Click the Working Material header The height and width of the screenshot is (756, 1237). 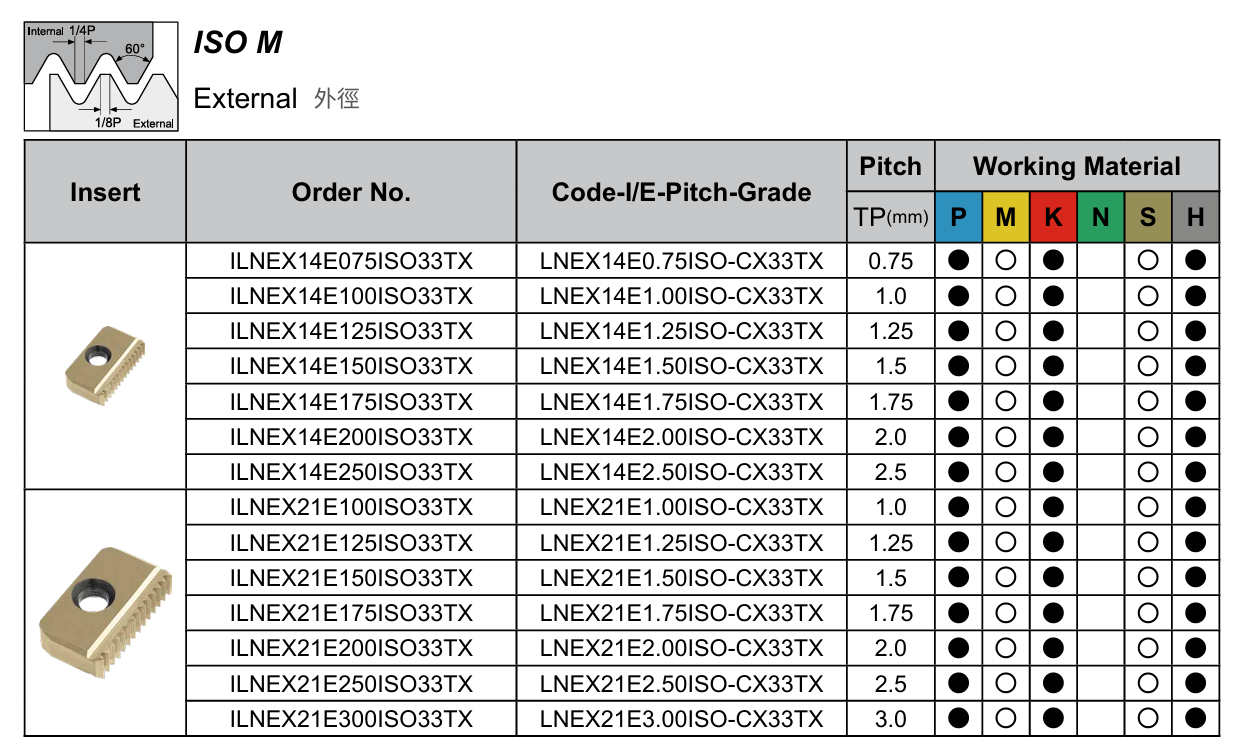click(x=1077, y=167)
